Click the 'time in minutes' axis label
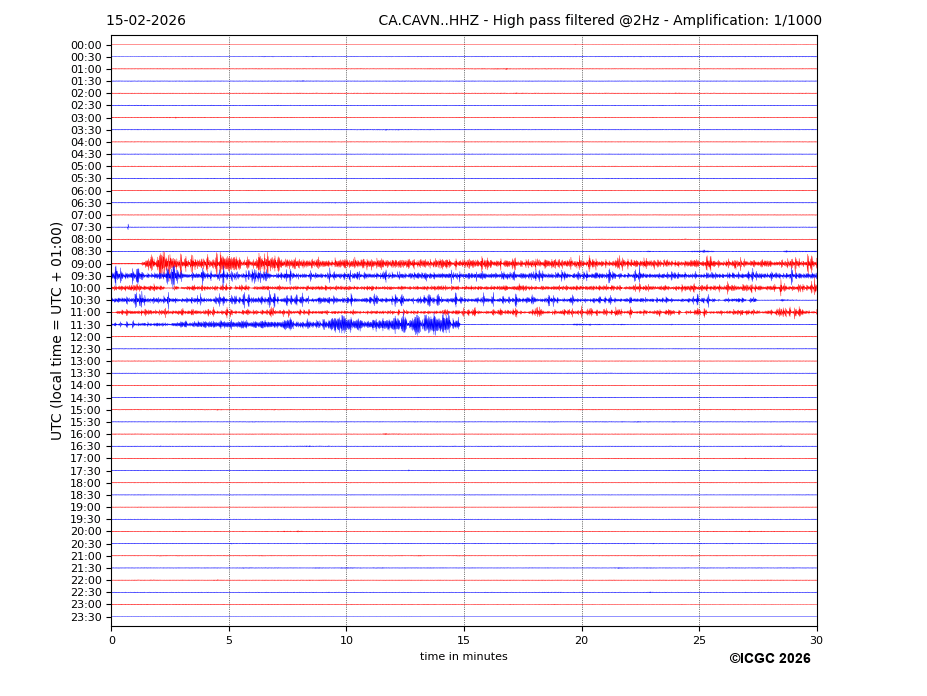 (x=463, y=657)
